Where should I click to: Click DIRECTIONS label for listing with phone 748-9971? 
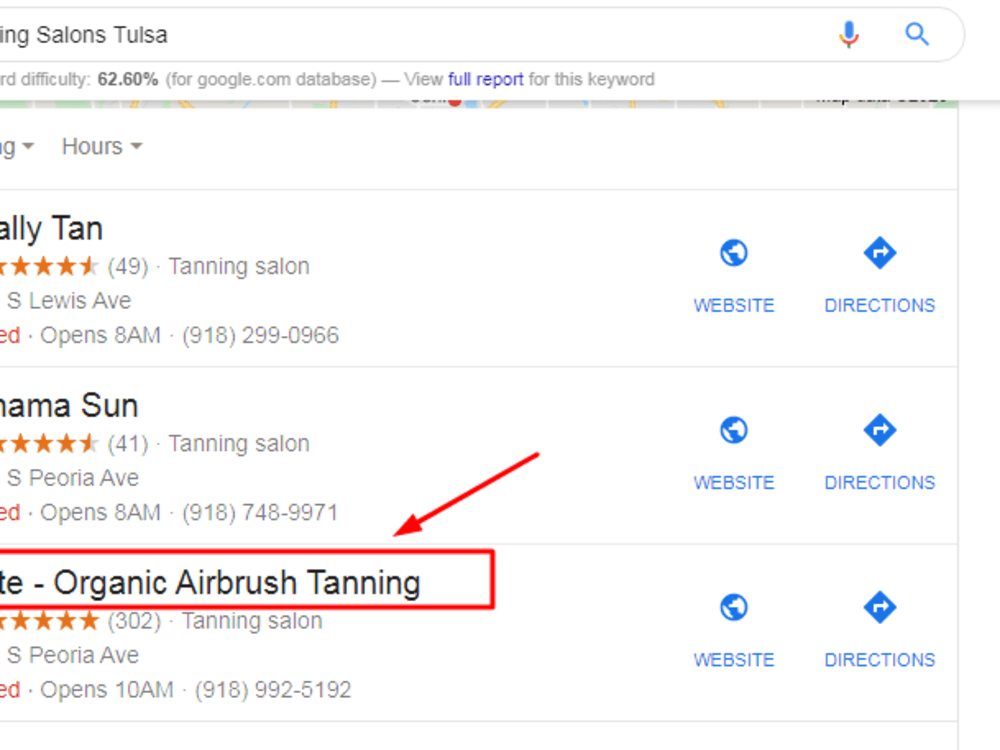pyautogui.click(x=879, y=483)
